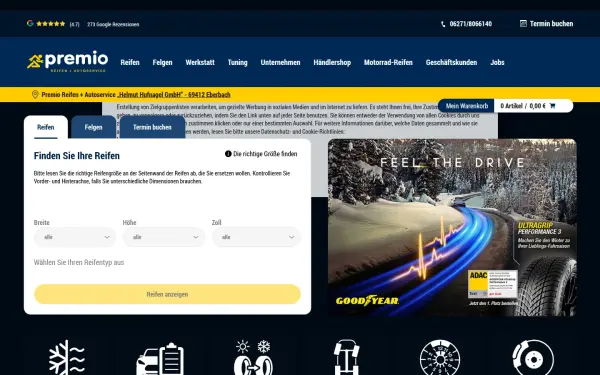Click the Goodyear logo in the banner
The height and width of the screenshot is (375, 600).
367,301
